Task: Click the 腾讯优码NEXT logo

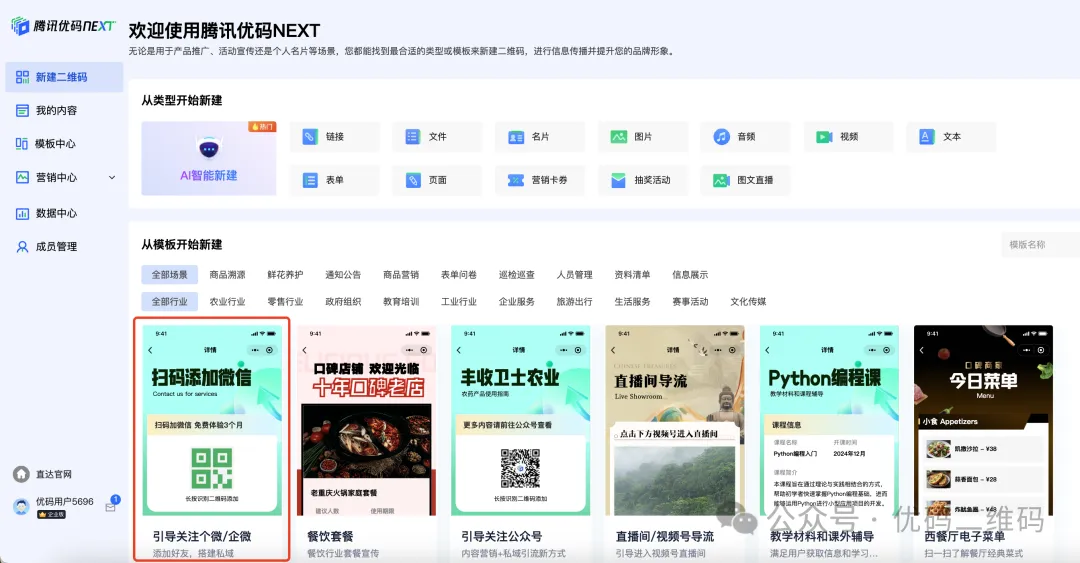Action: [x=63, y=26]
